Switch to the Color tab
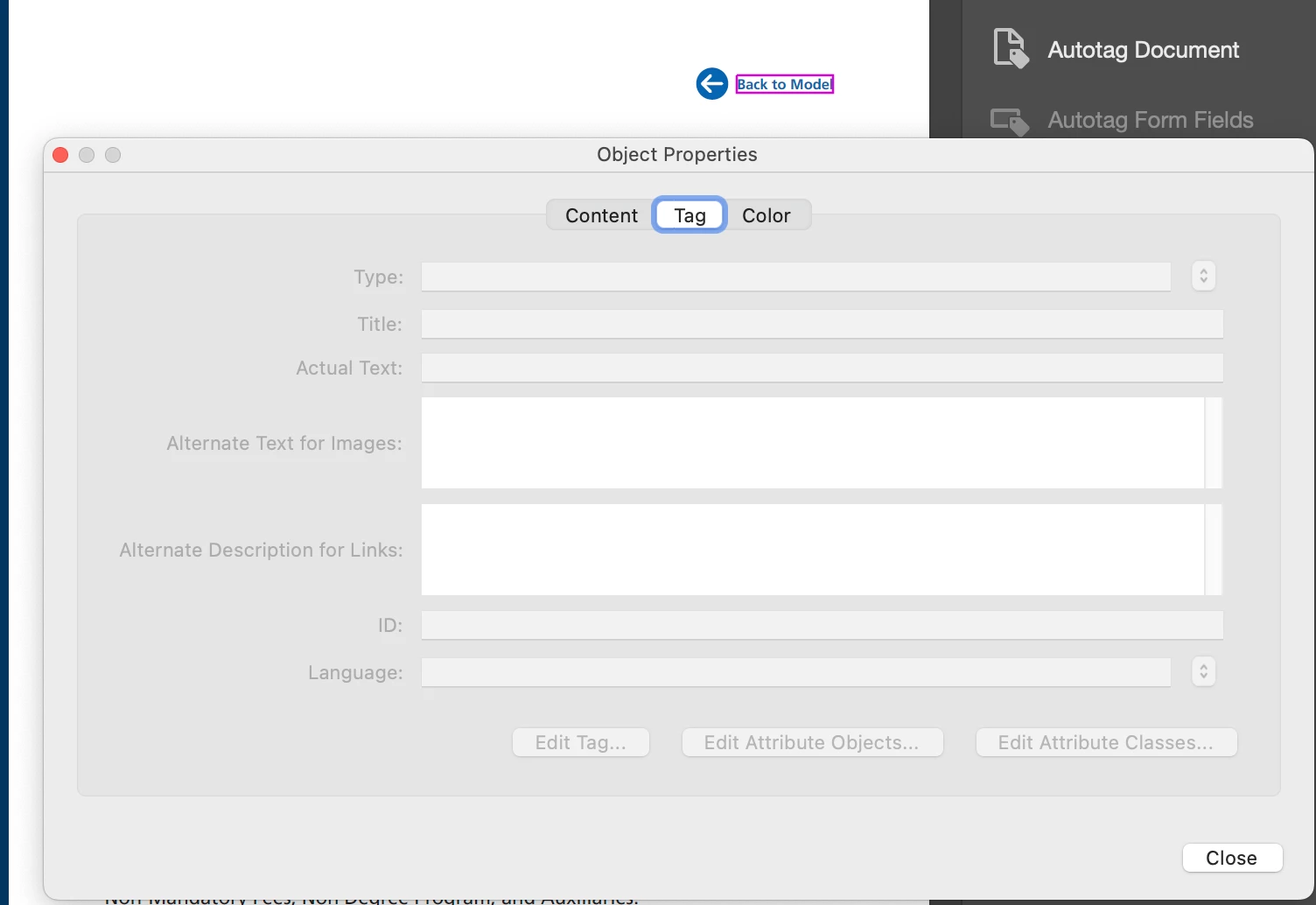1316x905 pixels. coord(766,215)
